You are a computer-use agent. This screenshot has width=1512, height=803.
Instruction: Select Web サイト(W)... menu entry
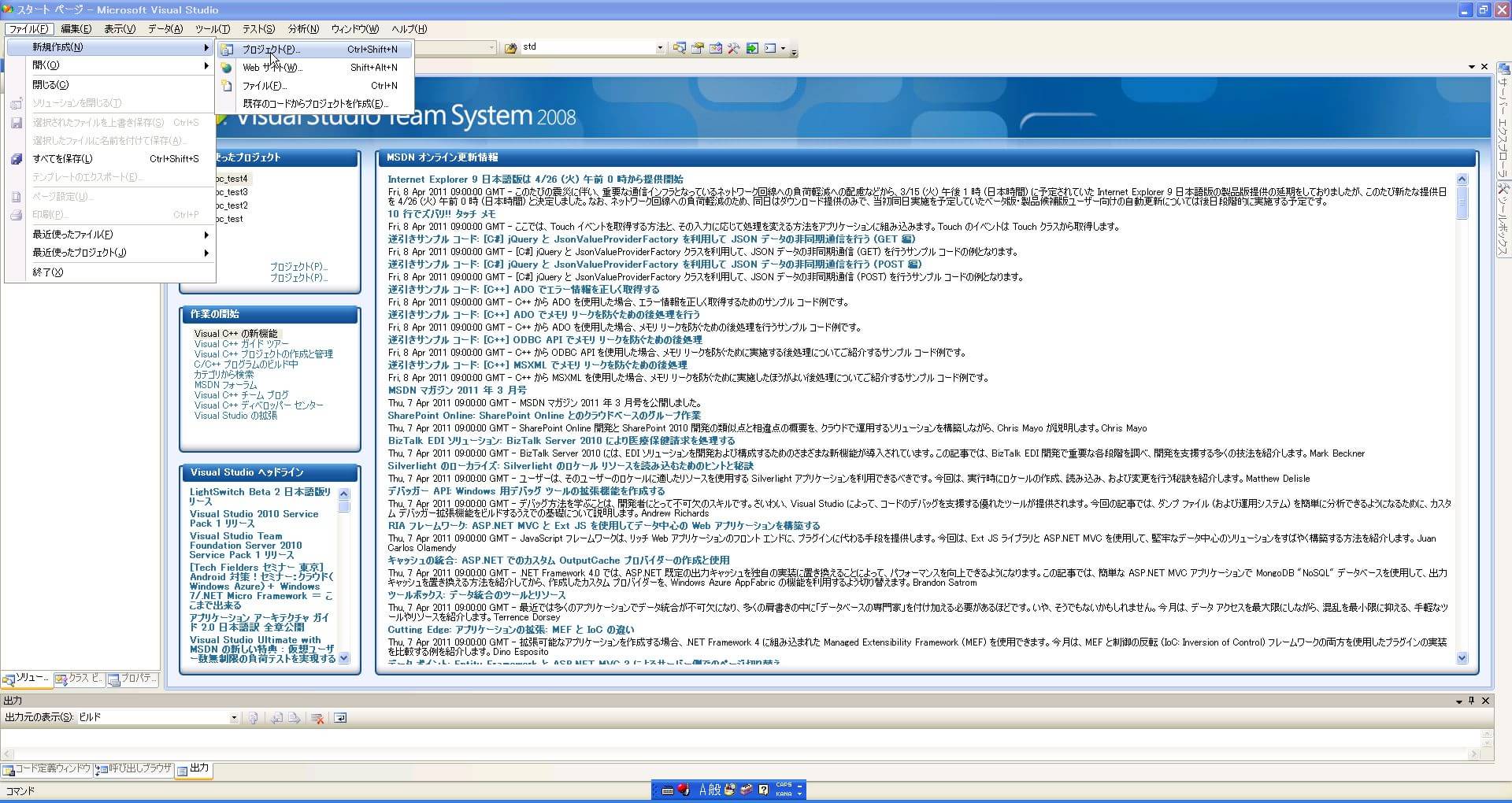coord(316,68)
